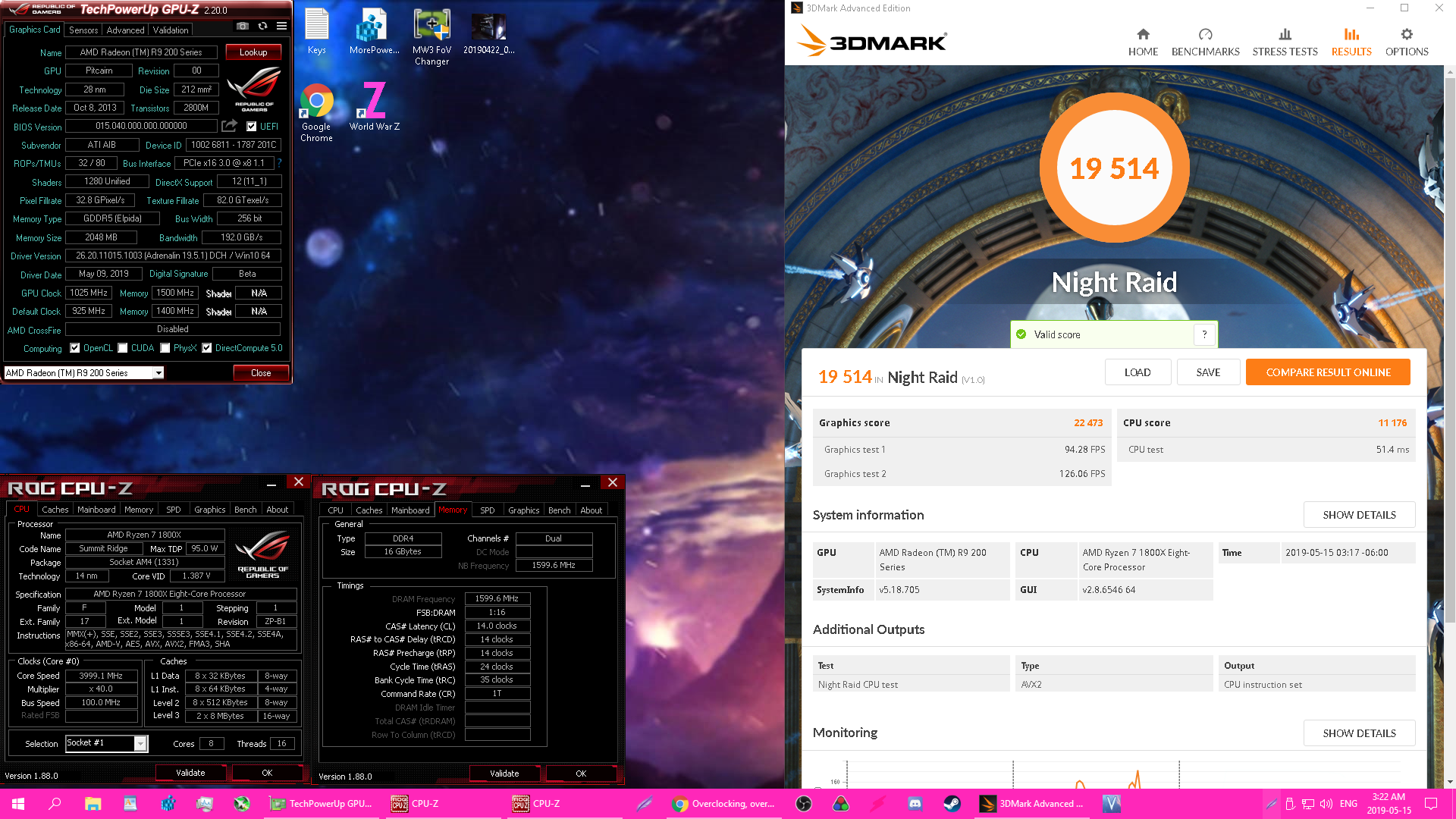This screenshot has height=819, width=1456.
Task: Switch to GPU-Z Advanced tab
Action: tap(125, 30)
